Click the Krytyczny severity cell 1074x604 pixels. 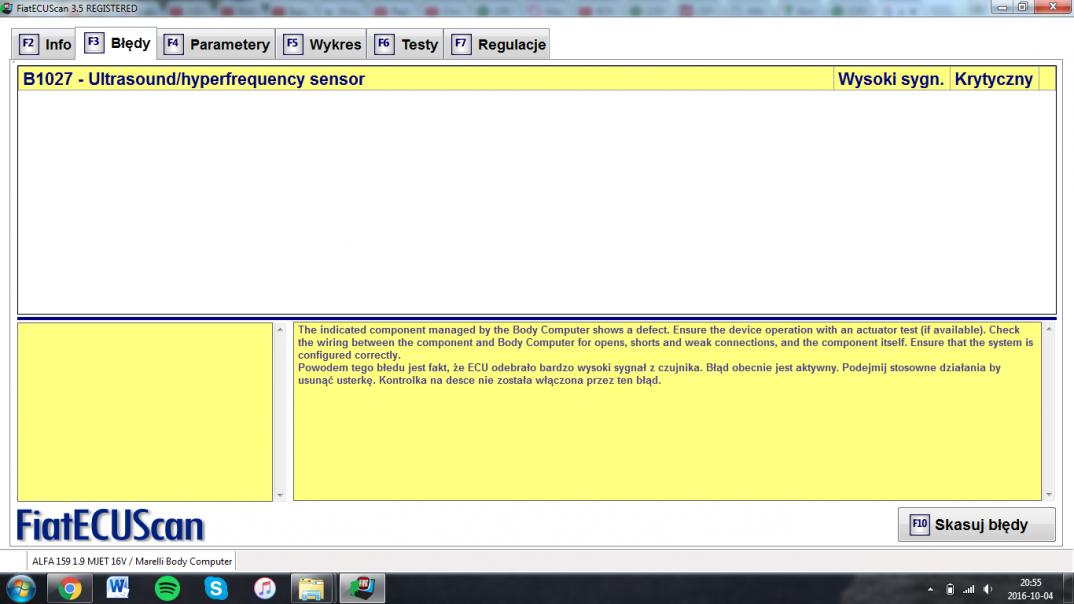993,79
